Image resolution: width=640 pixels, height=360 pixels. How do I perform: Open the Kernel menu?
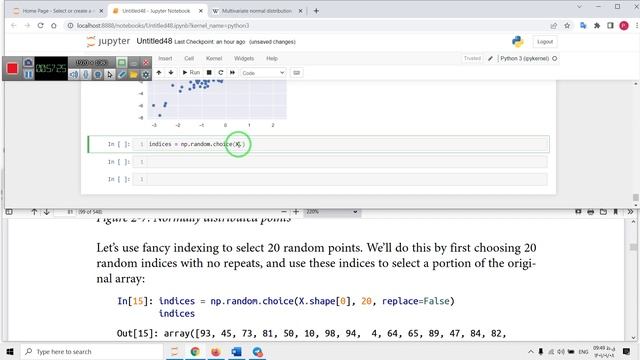click(x=214, y=58)
